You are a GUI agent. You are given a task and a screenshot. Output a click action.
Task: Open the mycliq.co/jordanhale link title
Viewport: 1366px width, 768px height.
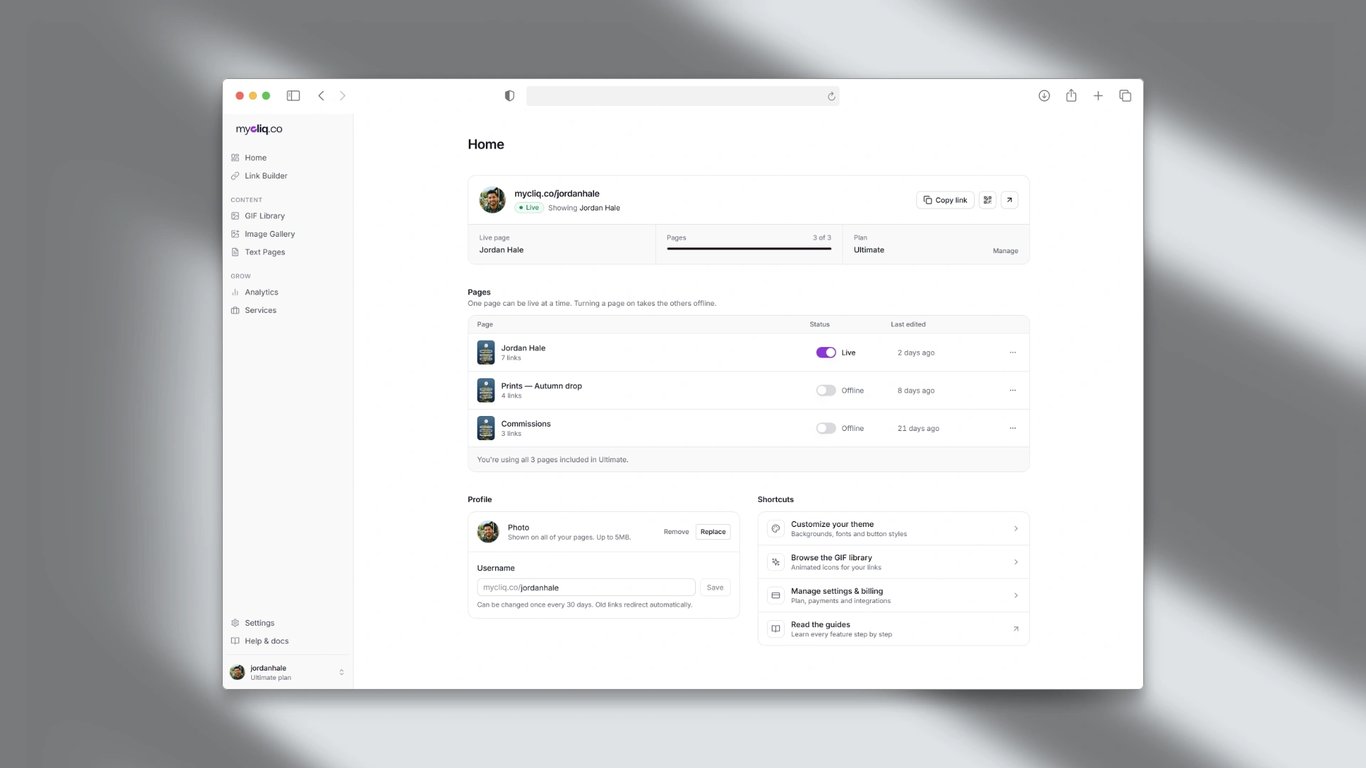[557, 194]
